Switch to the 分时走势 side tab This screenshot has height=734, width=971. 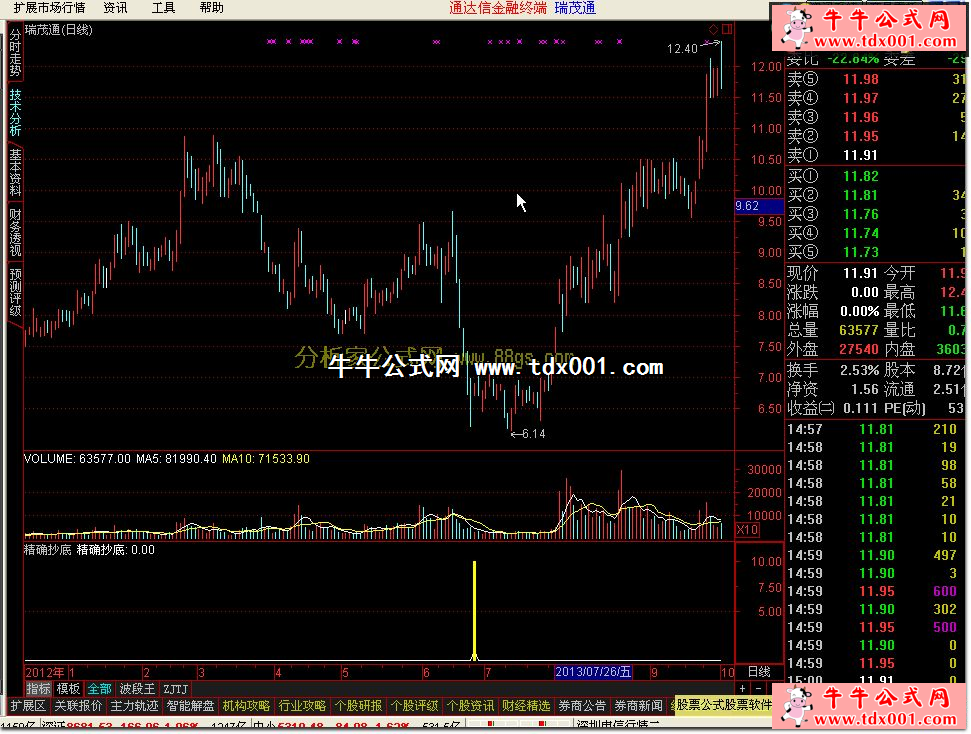15,51
